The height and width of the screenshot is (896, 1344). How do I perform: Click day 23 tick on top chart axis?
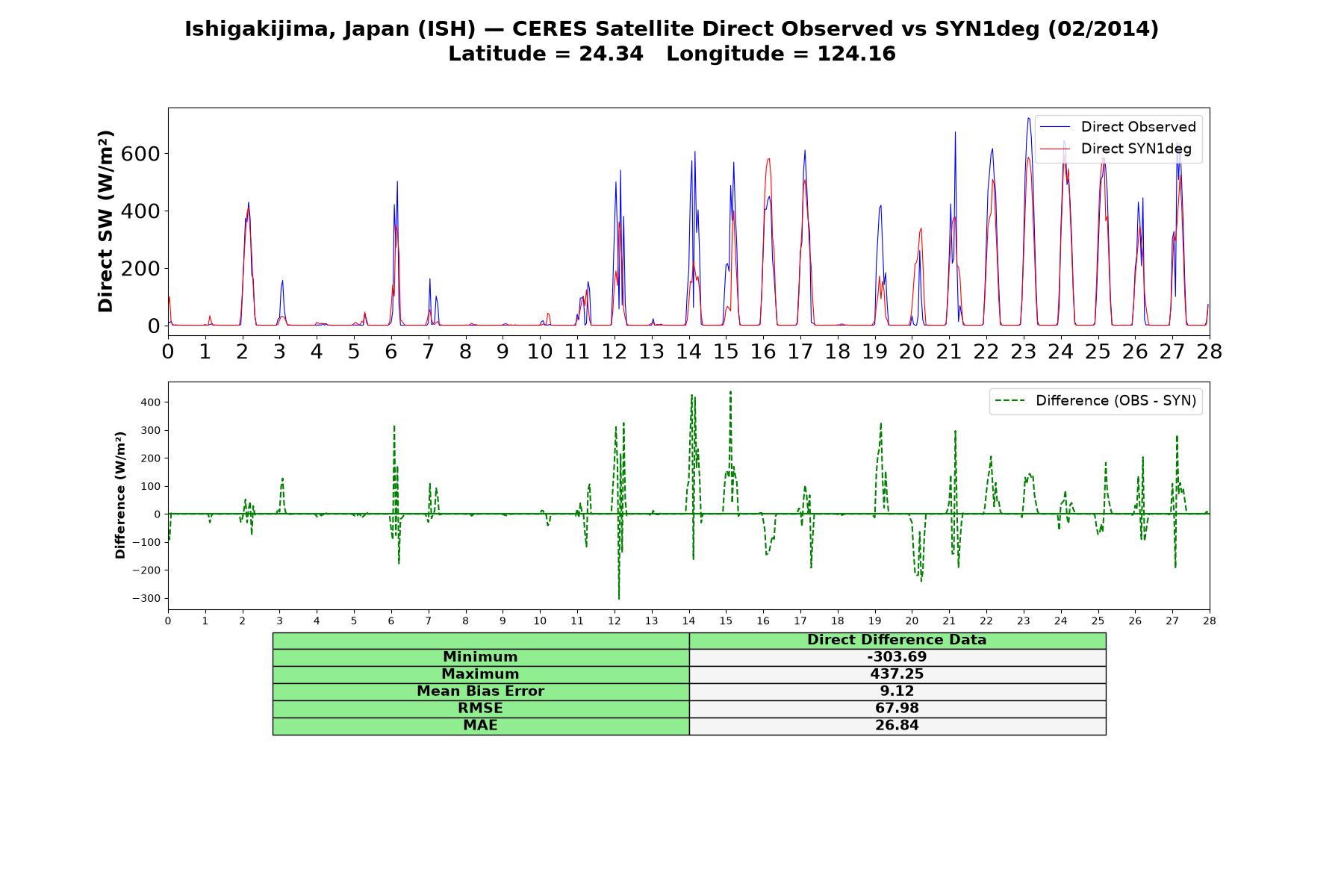(x=1023, y=351)
